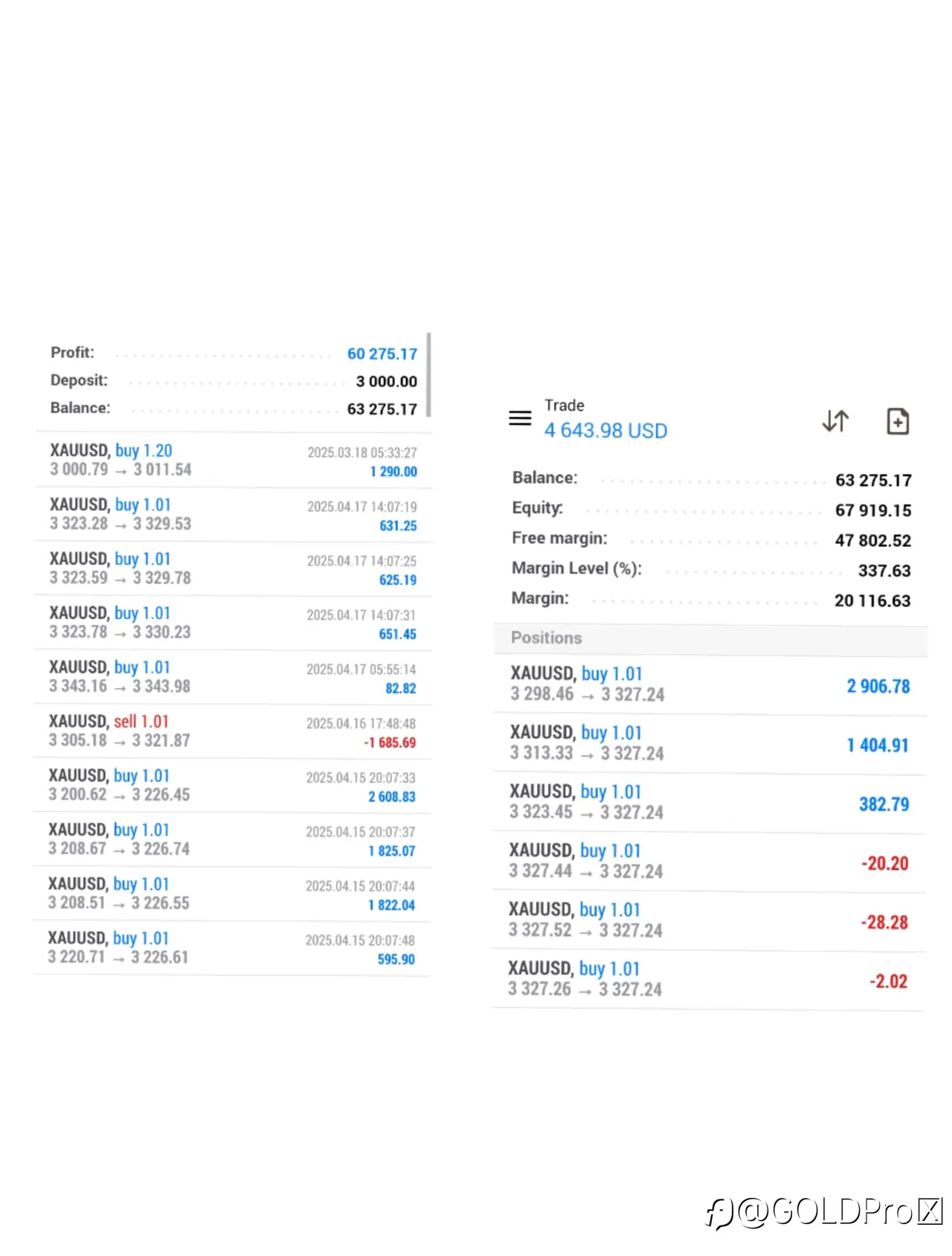Screen dimensions: 952x1256
Task: Select the position with -2.02 loss
Action: tap(708, 979)
